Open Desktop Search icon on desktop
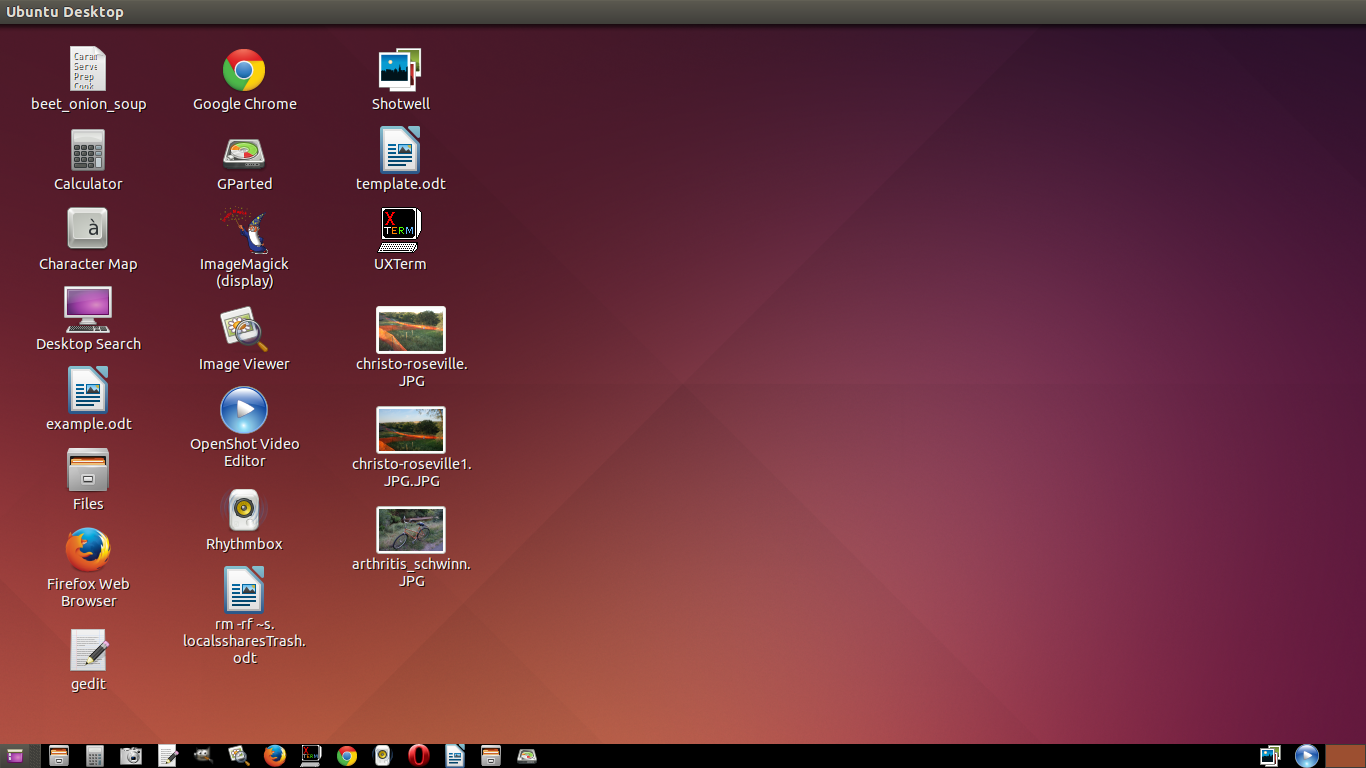Screen dimensions: 1366x768 [88, 310]
